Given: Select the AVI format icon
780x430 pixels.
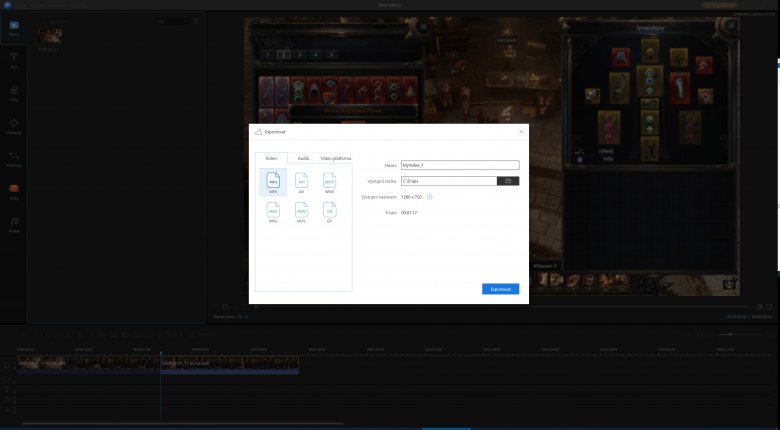Looking at the screenshot, I should 301,182.
